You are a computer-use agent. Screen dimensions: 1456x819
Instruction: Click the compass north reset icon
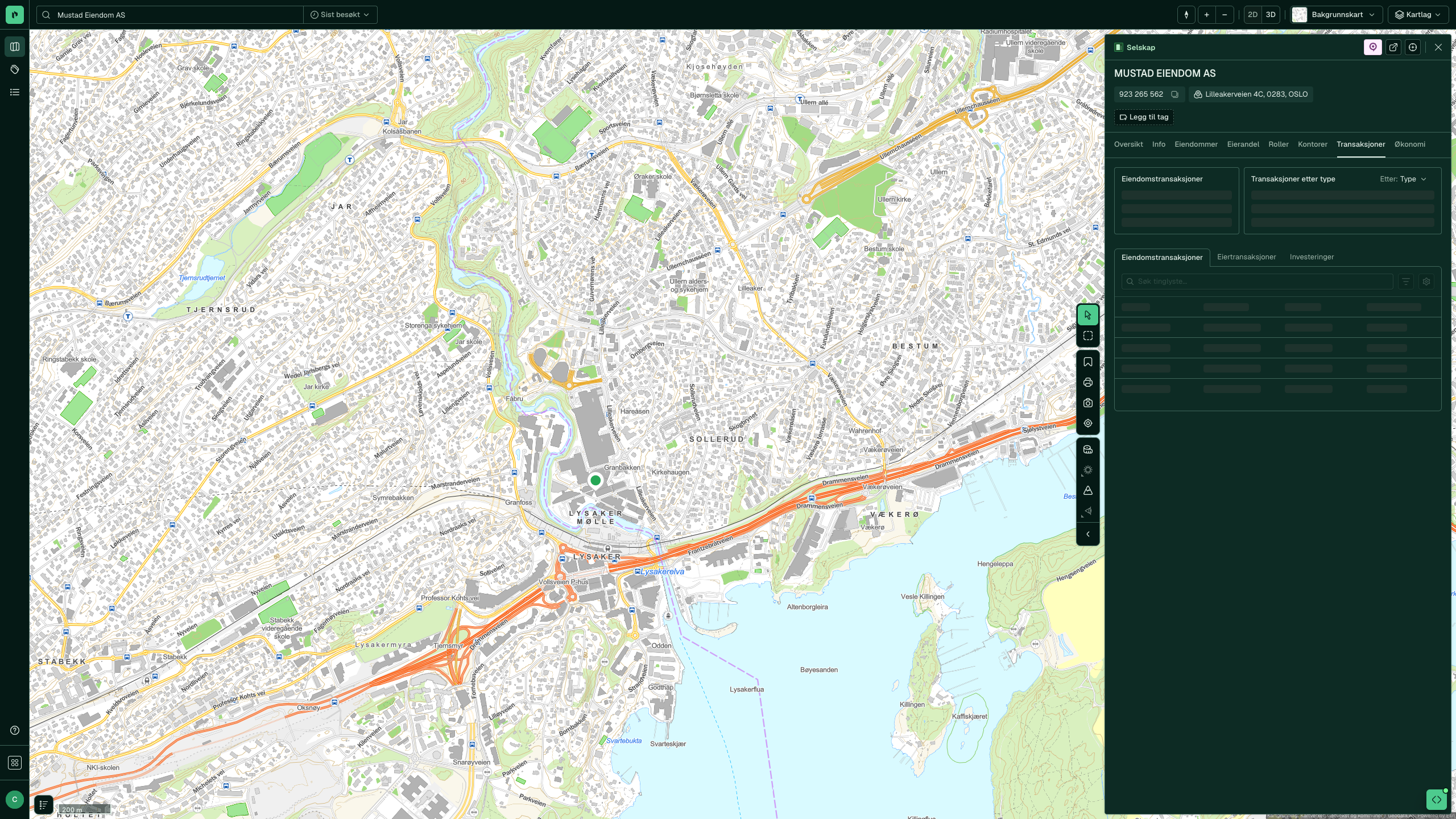tap(1186, 15)
